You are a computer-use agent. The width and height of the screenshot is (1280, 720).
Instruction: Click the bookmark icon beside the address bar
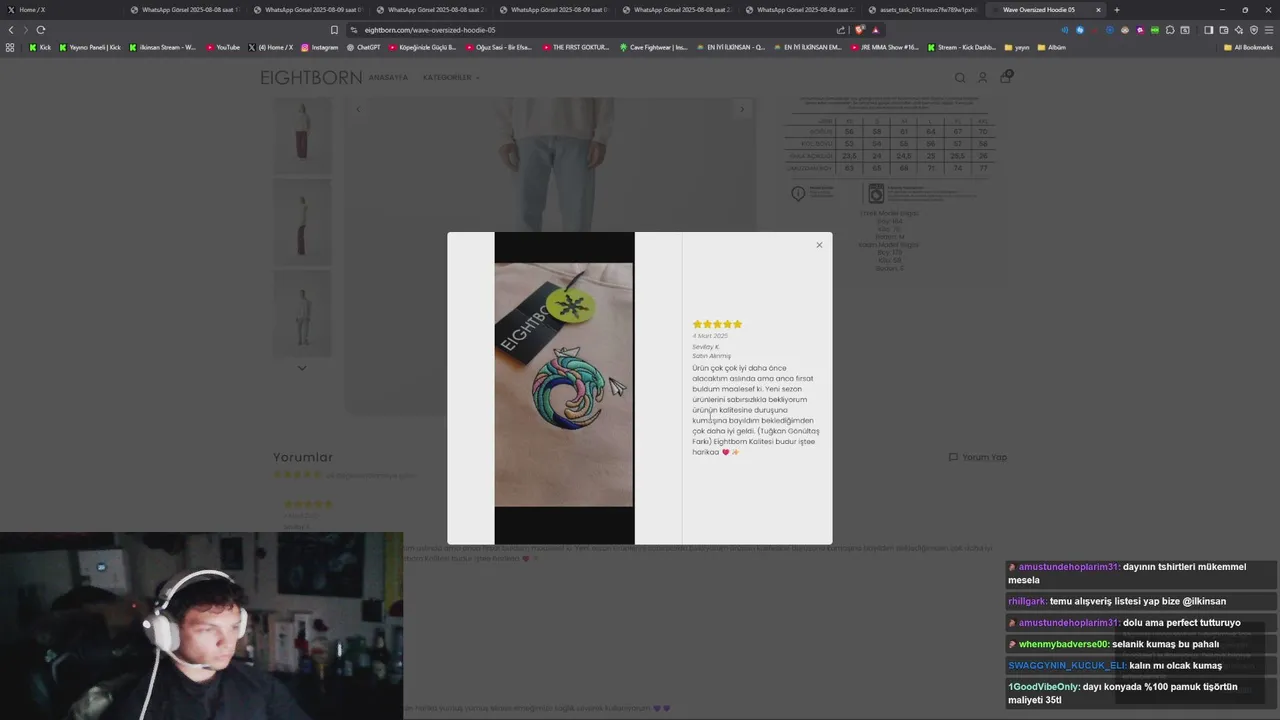point(334,30)
